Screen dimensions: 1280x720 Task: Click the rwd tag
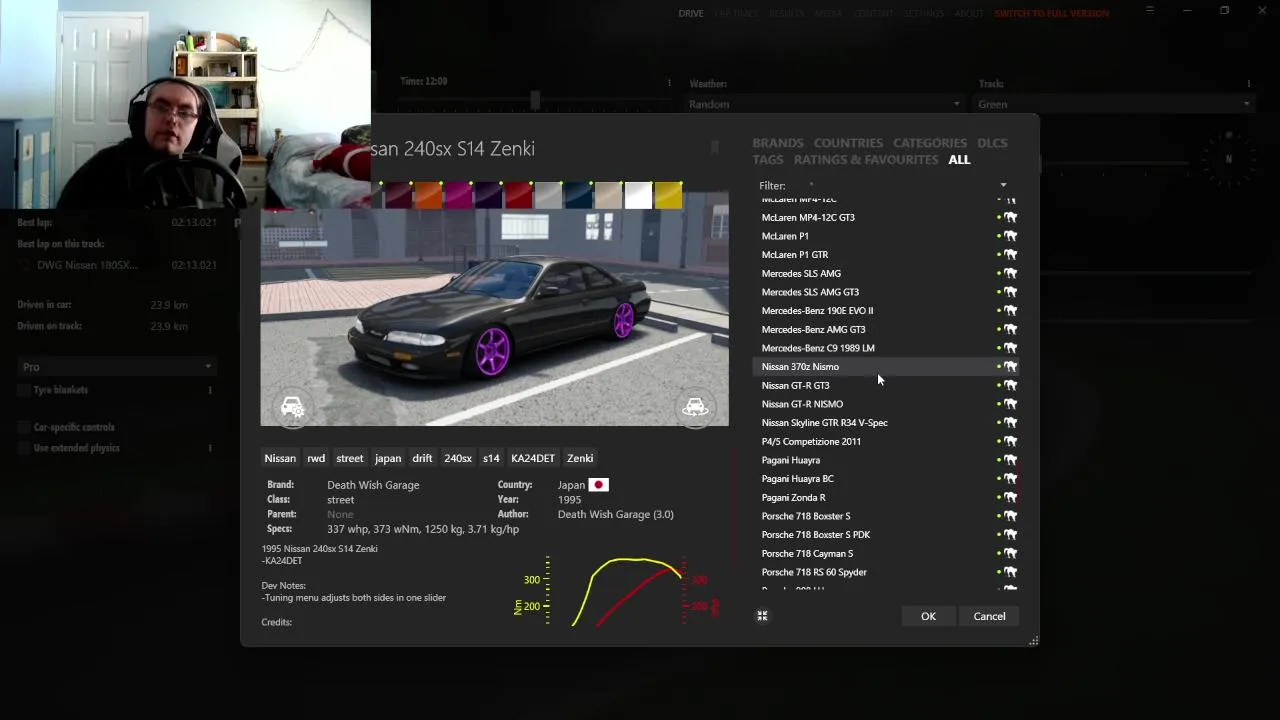[316, 458]
